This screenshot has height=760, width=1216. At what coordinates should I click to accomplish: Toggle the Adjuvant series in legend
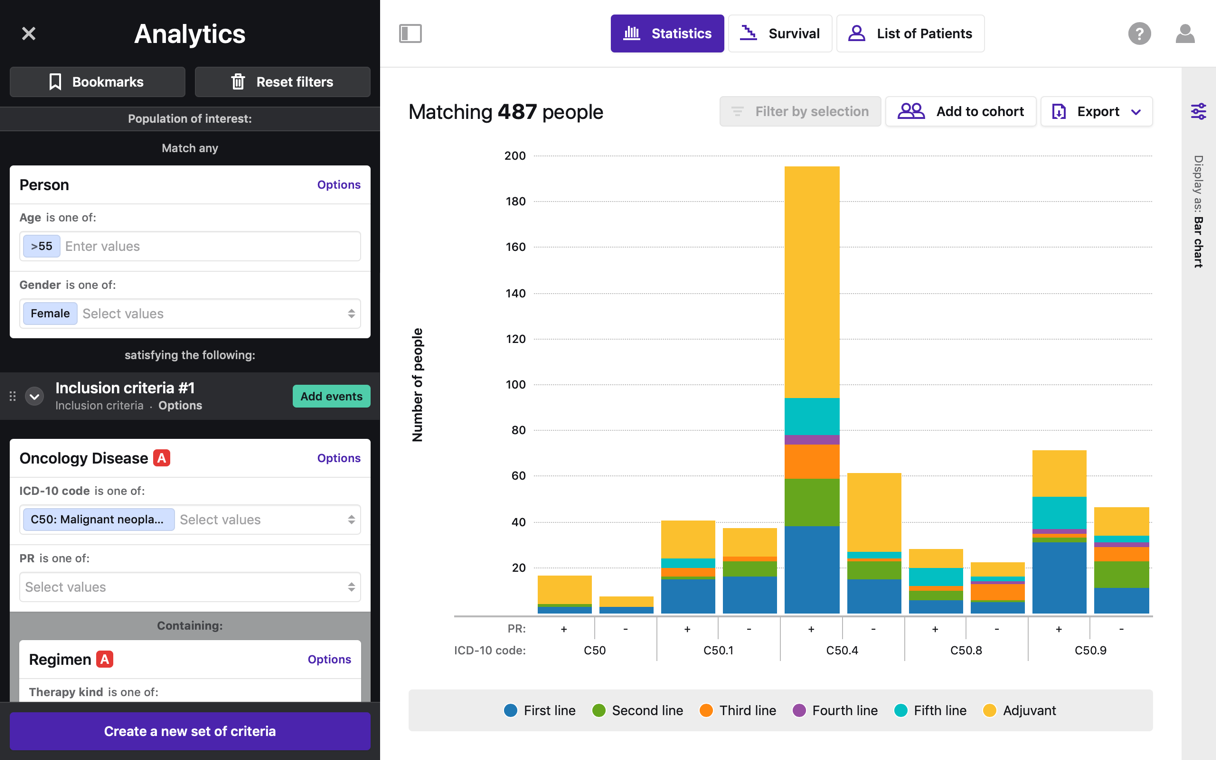pyautogui.click(x=1019, y=711)
